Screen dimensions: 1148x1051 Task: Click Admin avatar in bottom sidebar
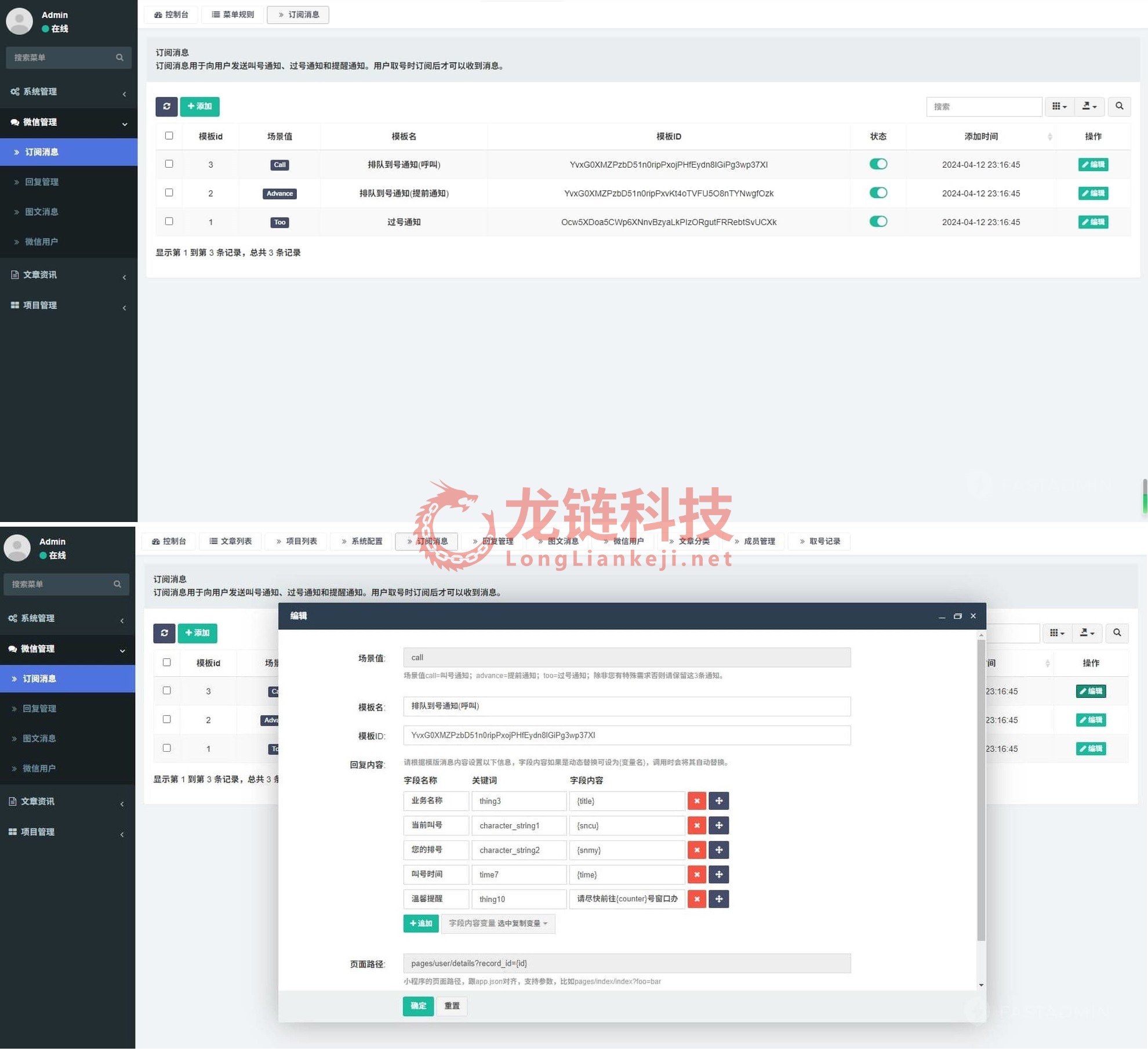(17, 548)
